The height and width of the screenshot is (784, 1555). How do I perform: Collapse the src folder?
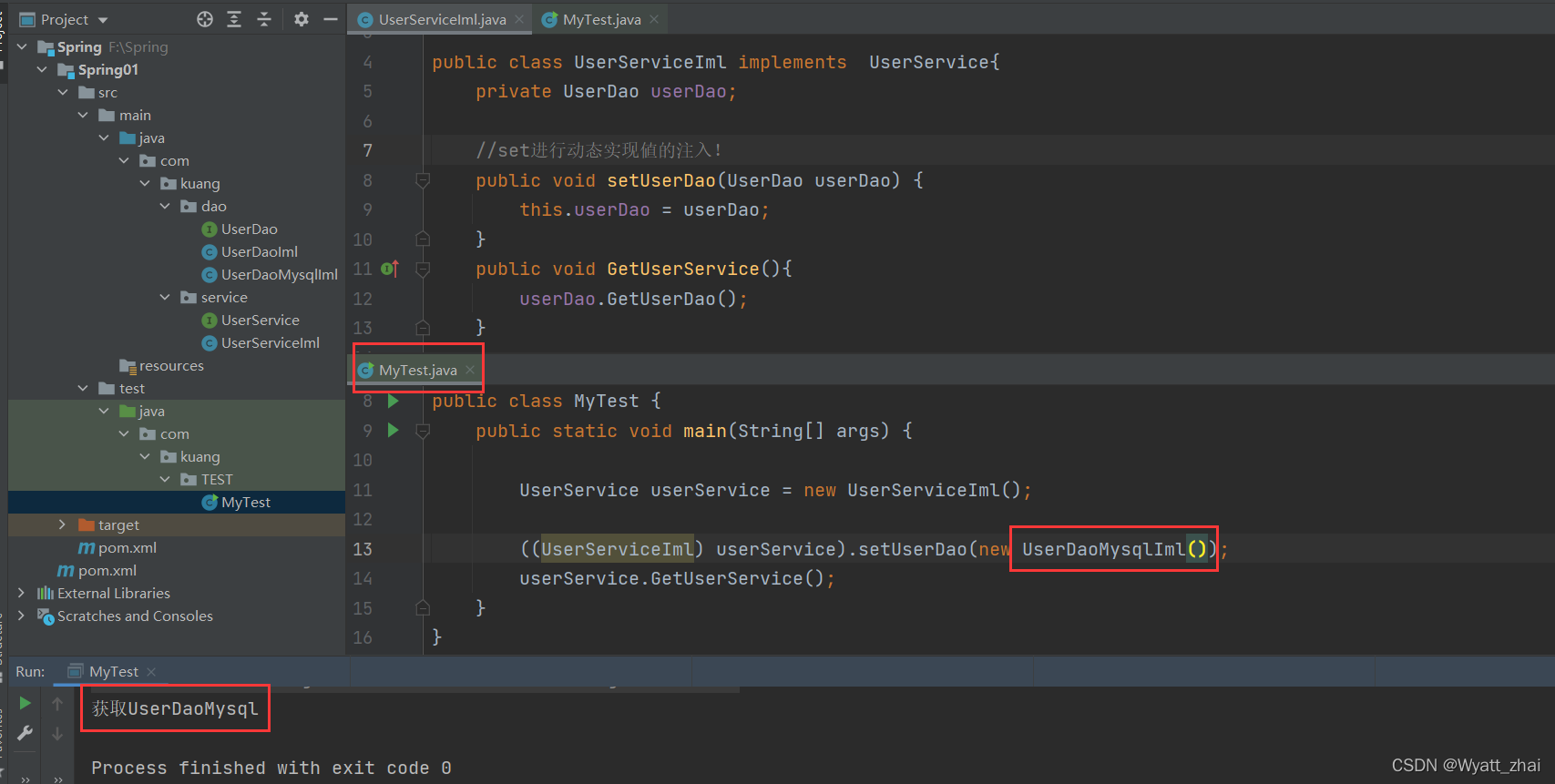coord(63,92)
